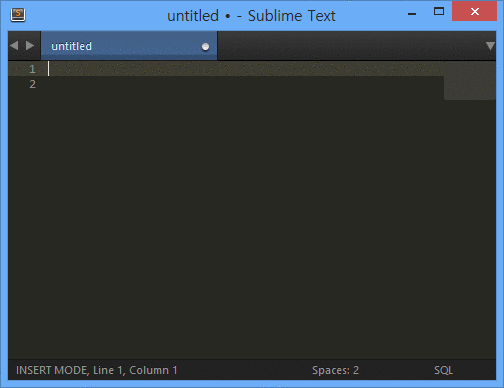Image resolution: width=504 pixels, height=388 pixels.
Task: Close the Sublime Text window
Action: pyautogui.click(x=474, y=12)
